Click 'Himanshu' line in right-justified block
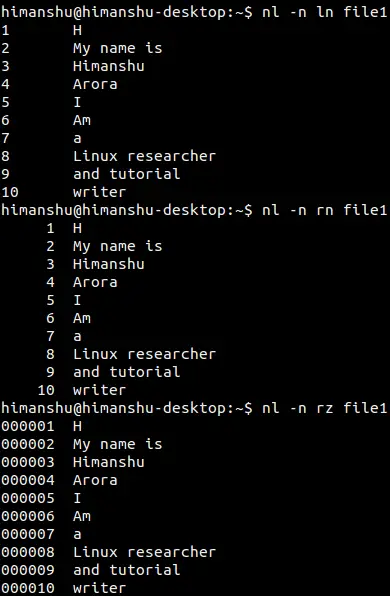This screenshot has width=390, height=596. (x=109, y=264)
